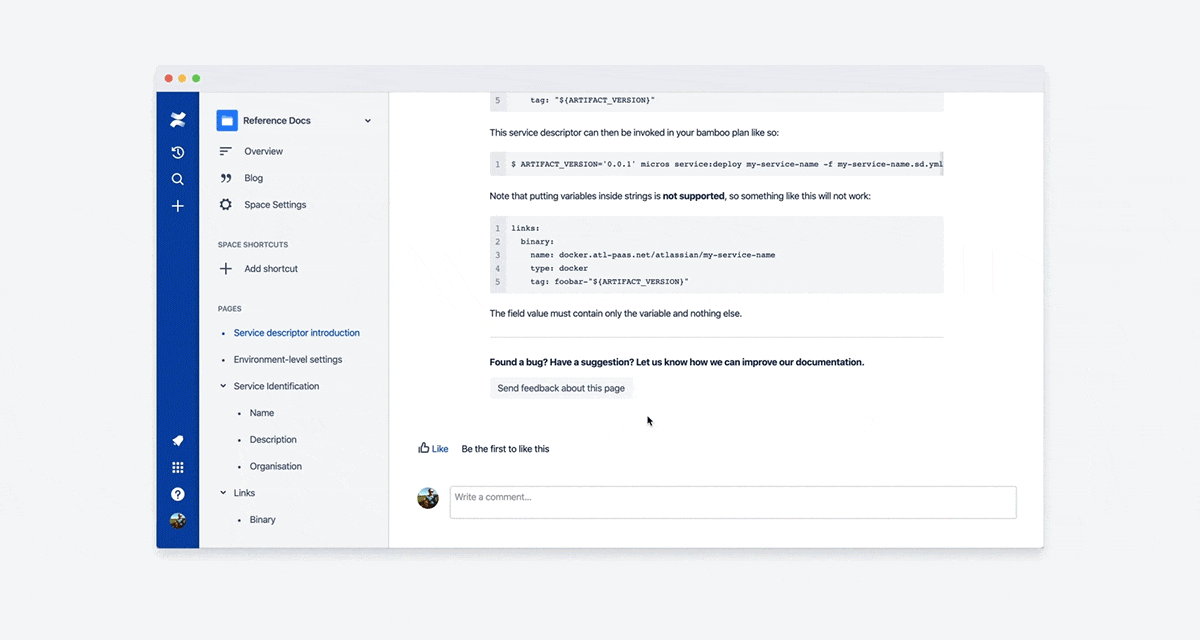
Task: Open Service Identification page
Action: [276, 386]
